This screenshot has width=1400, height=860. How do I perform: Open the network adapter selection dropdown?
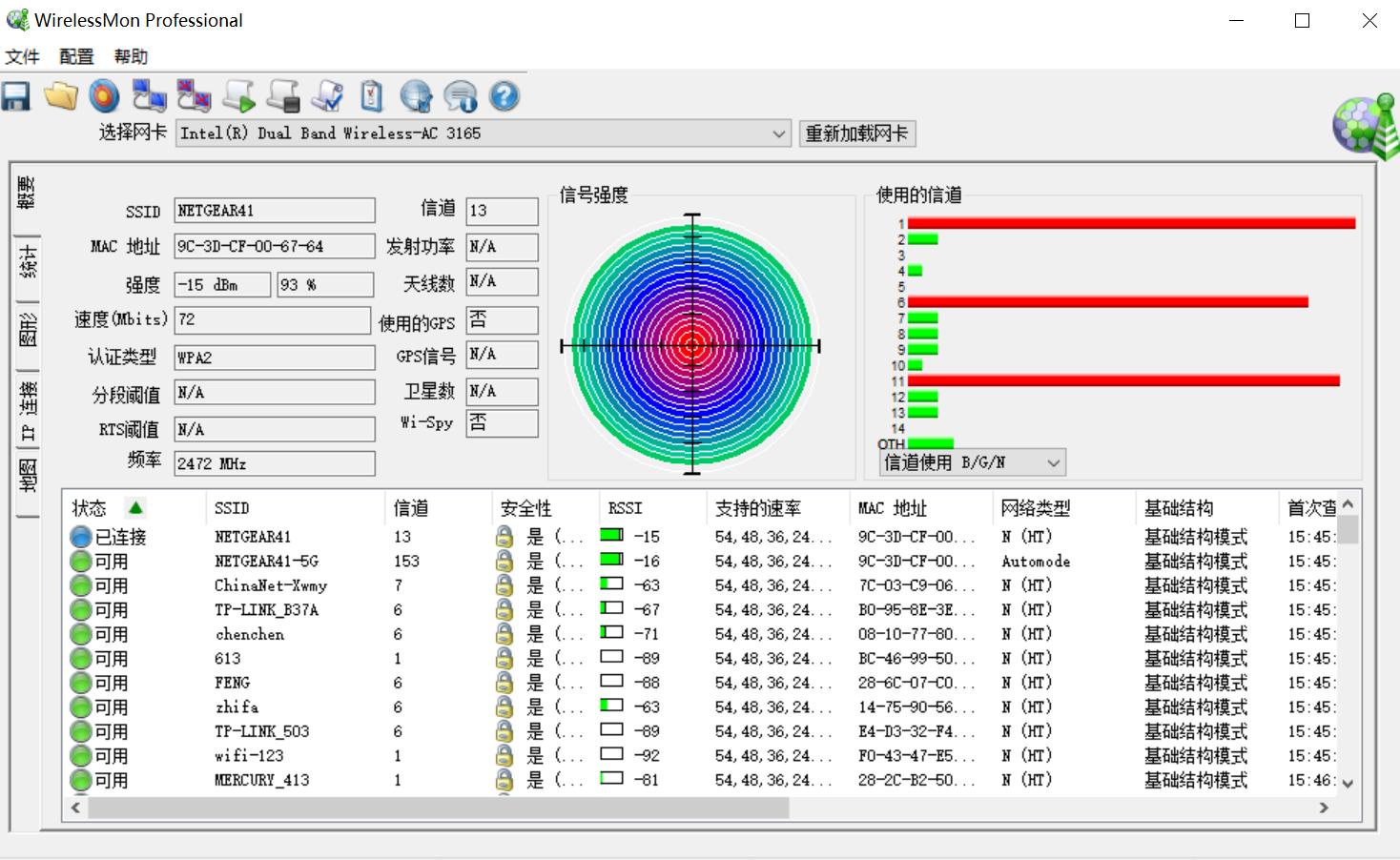pyautogui.click(x=778, y=133)
